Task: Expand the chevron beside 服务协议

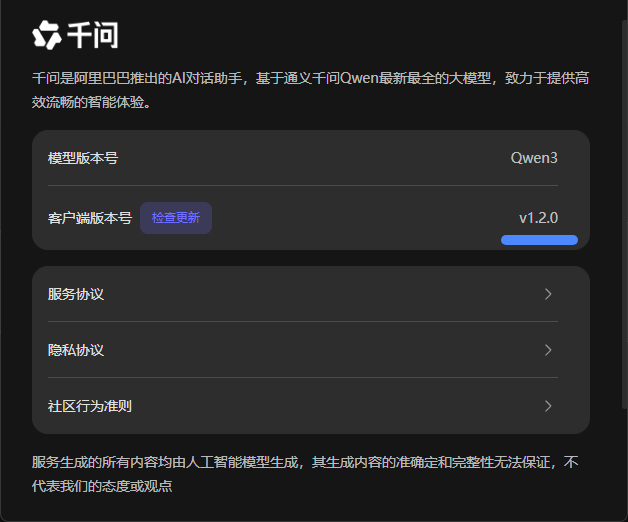Action: [548, 294]
